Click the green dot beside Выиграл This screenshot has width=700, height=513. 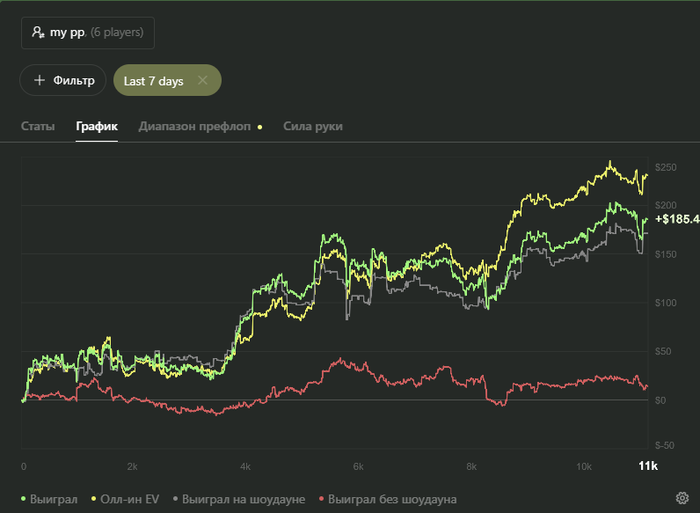coord(23,498)
